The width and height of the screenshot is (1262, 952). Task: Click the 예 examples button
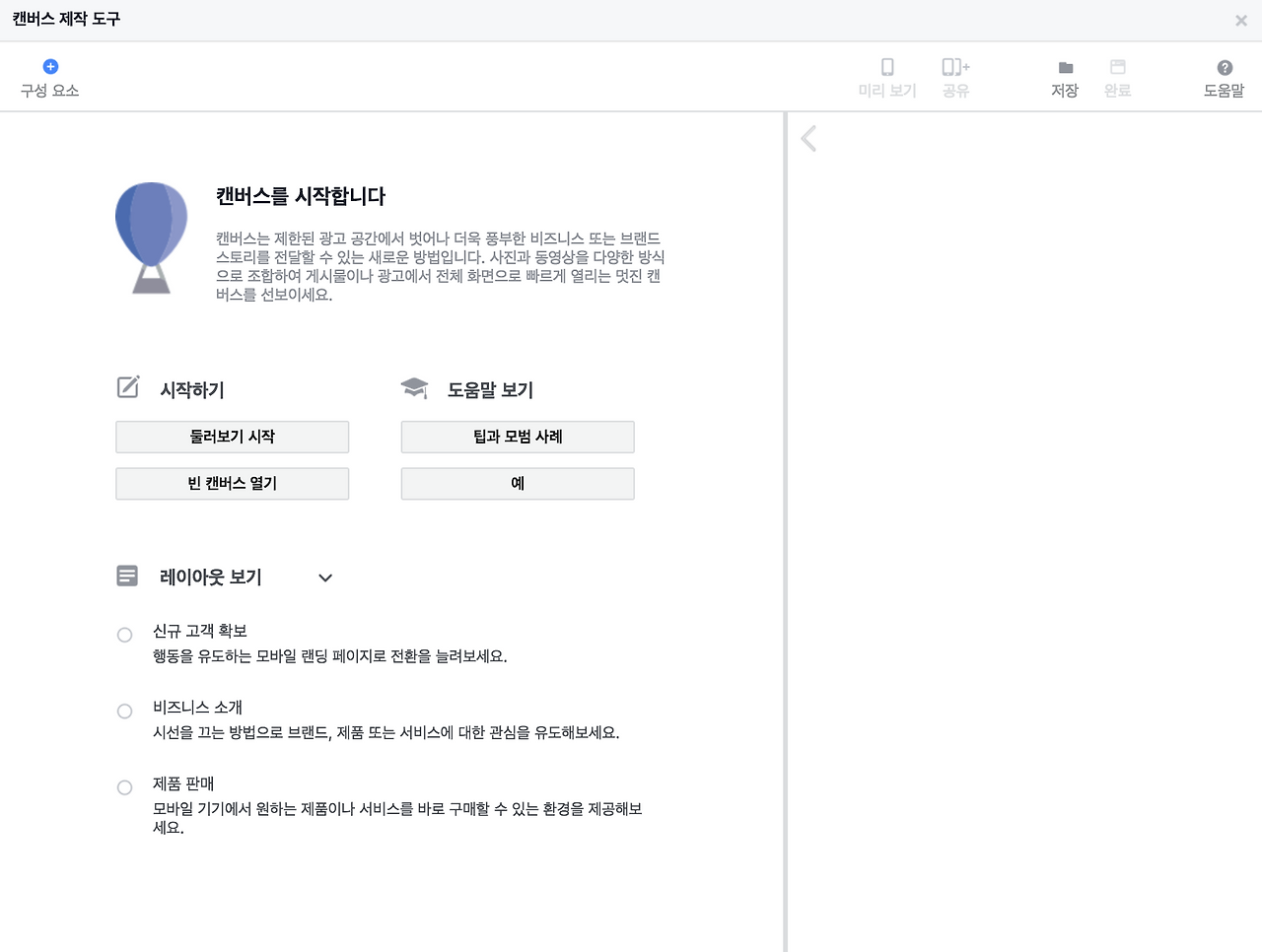[517, 483]
